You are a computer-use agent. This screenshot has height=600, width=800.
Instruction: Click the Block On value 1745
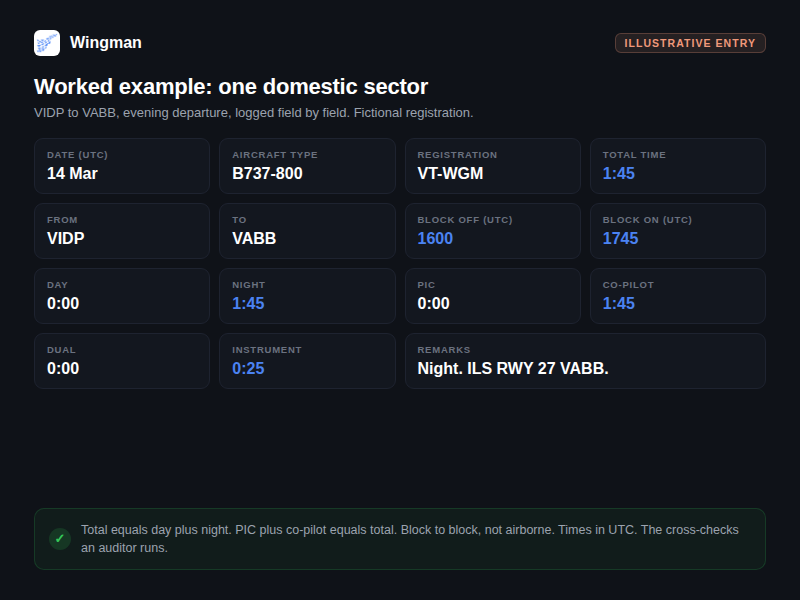click(x=620, y=238)
